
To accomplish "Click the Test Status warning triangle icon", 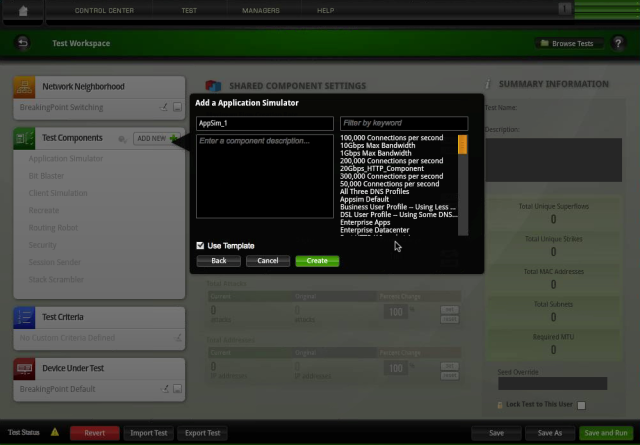I will tap(55, 432).
